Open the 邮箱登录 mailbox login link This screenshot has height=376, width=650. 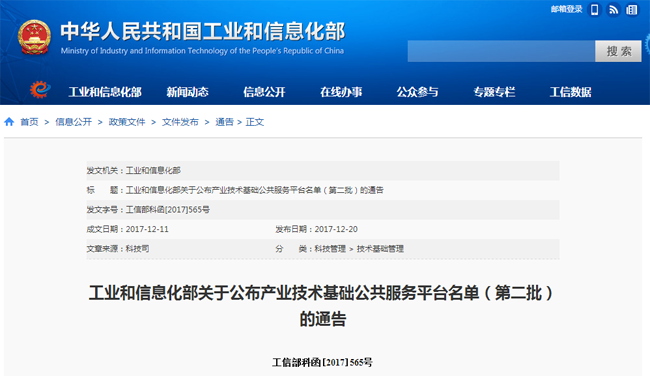point(566,9)
